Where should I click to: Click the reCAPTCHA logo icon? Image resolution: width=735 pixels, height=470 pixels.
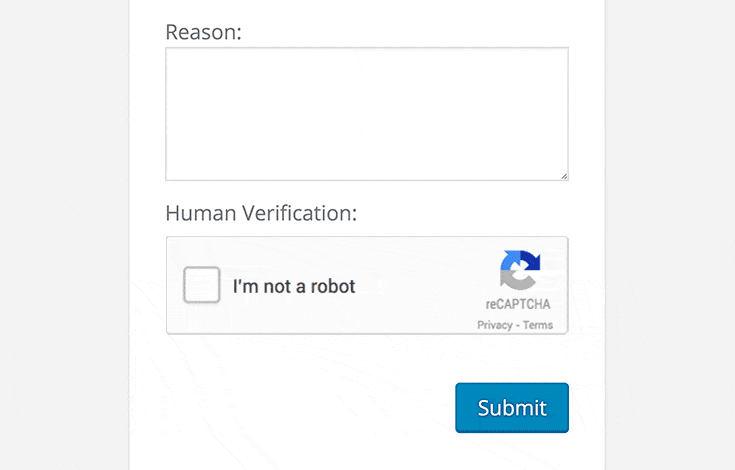point(520,271)
